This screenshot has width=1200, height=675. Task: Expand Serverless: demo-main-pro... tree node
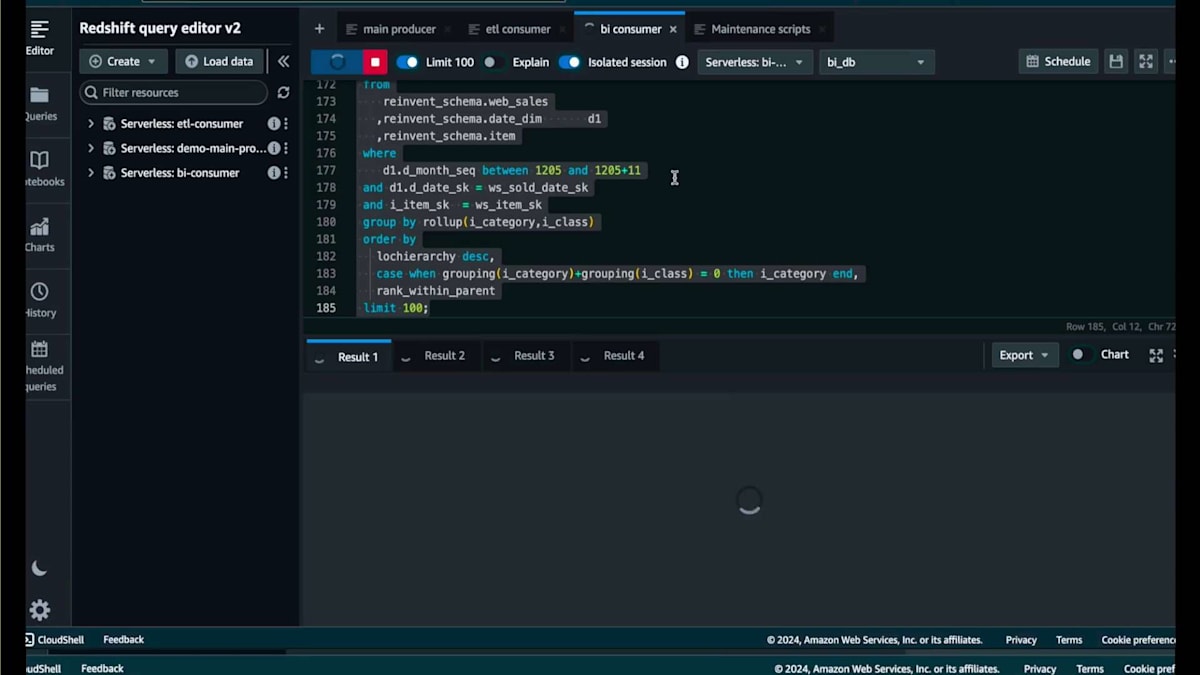coord(91,148)
